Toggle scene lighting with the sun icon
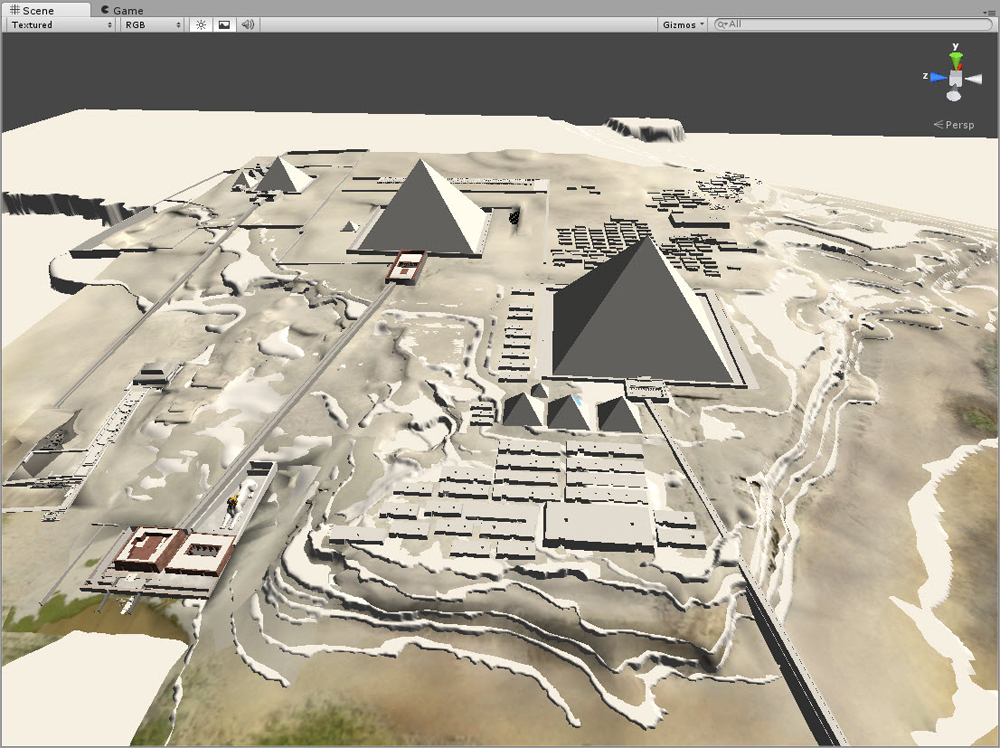1000x748 pixels. [x=200, y=24]
